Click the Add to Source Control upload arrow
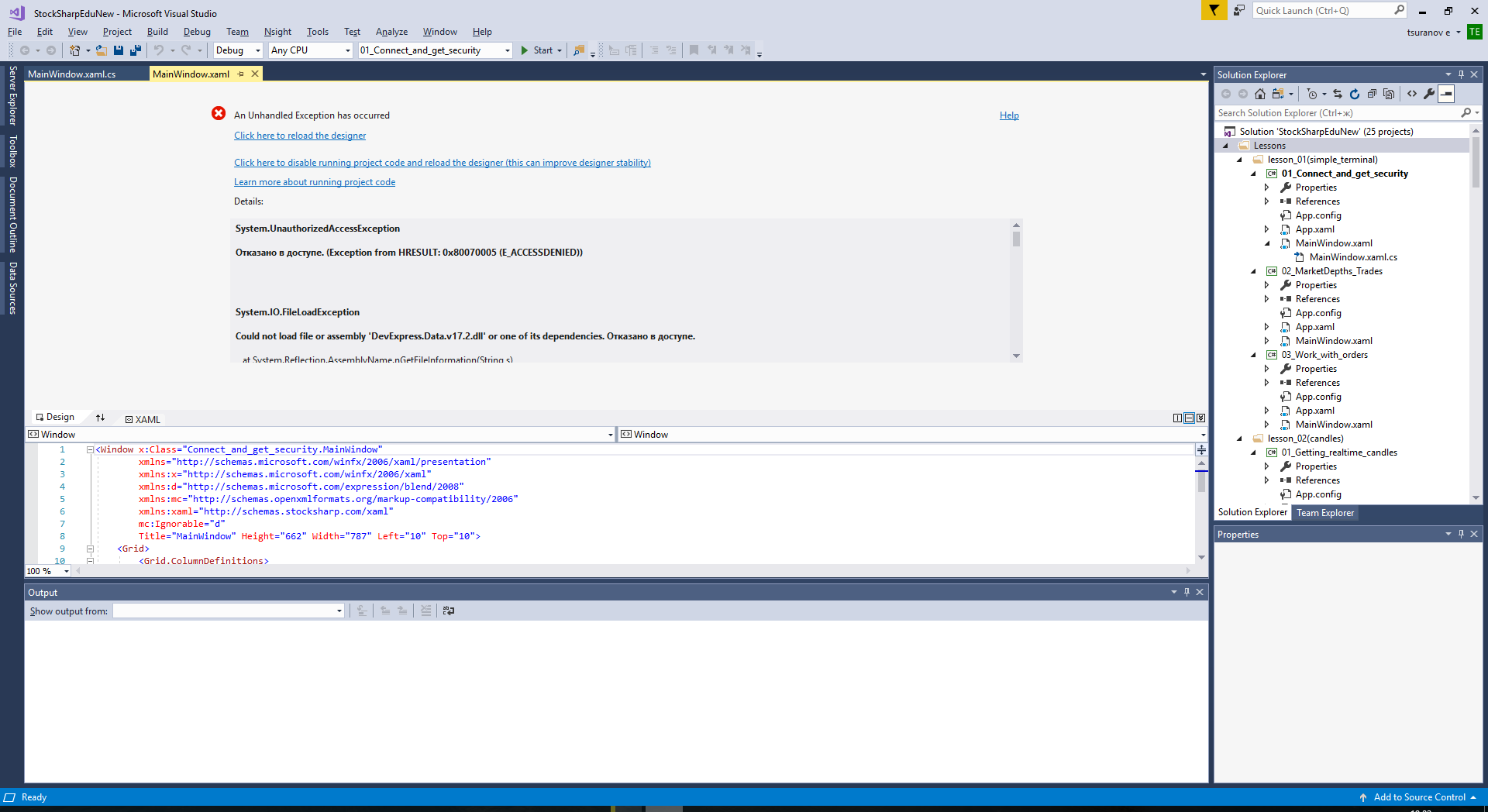The width and height of the screenshot is (1488, 812). [1363, 797]
